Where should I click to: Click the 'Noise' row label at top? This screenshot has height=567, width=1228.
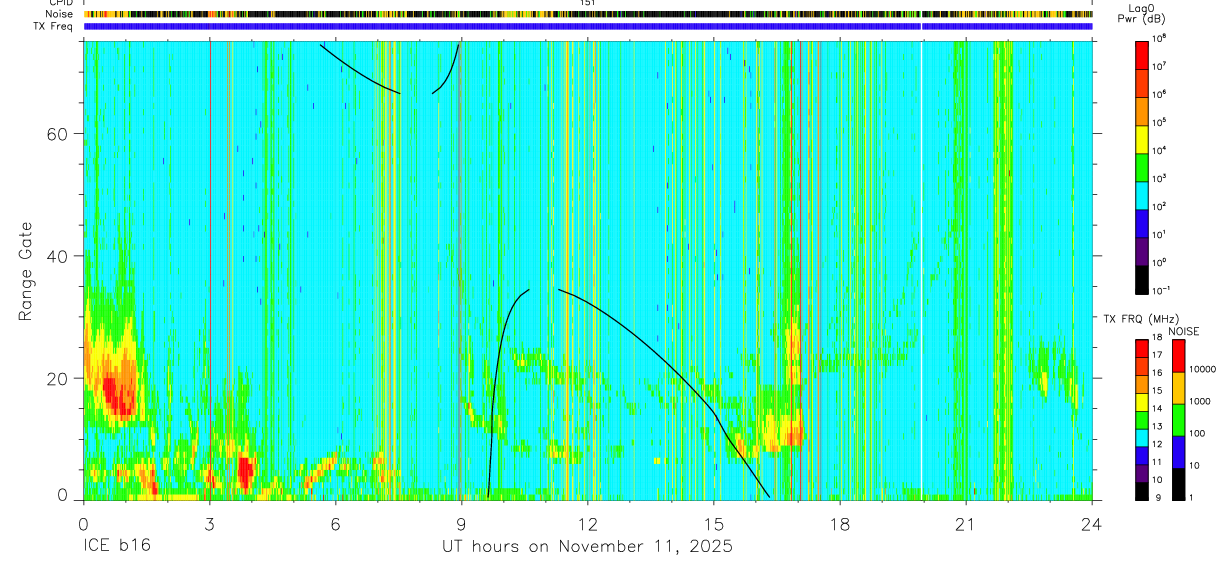pos(59,14)
